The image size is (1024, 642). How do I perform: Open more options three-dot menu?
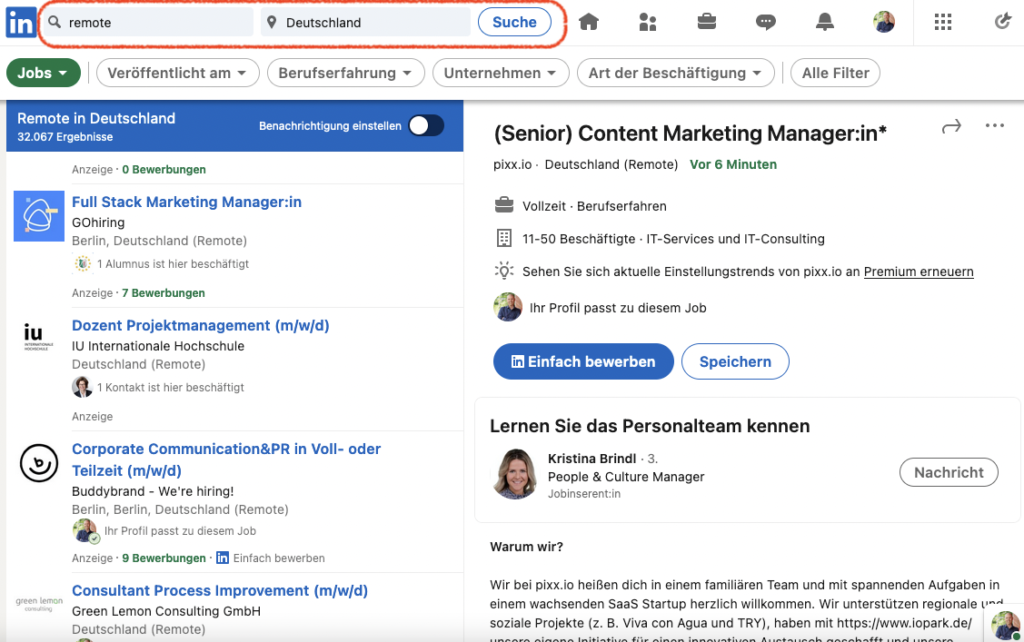click(x=994, y=125)
